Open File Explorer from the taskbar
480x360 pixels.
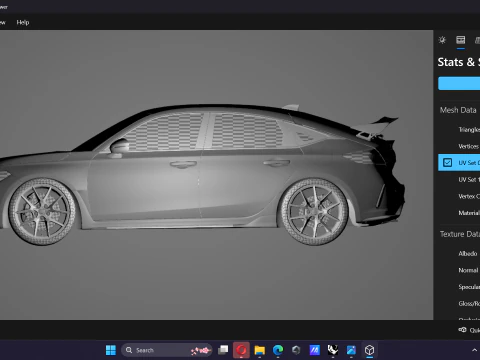click(x=260, y=350)
